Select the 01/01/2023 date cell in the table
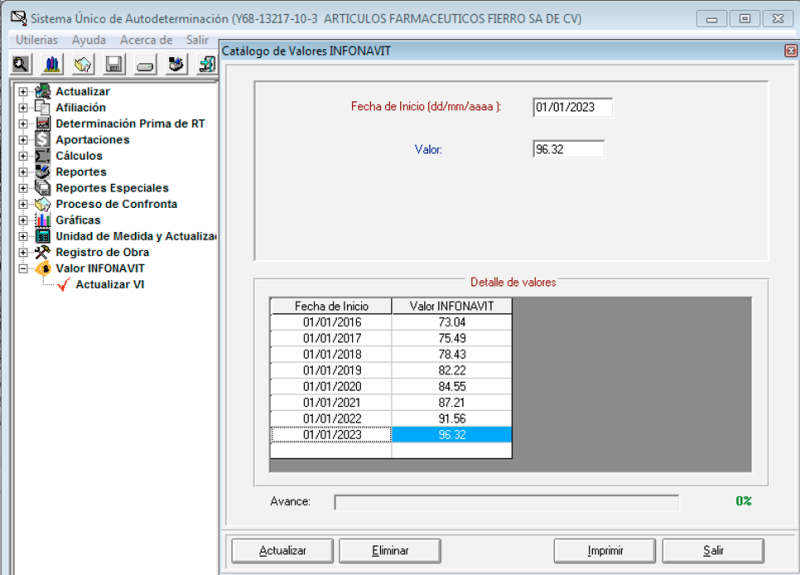 click(x=331, y=435)
